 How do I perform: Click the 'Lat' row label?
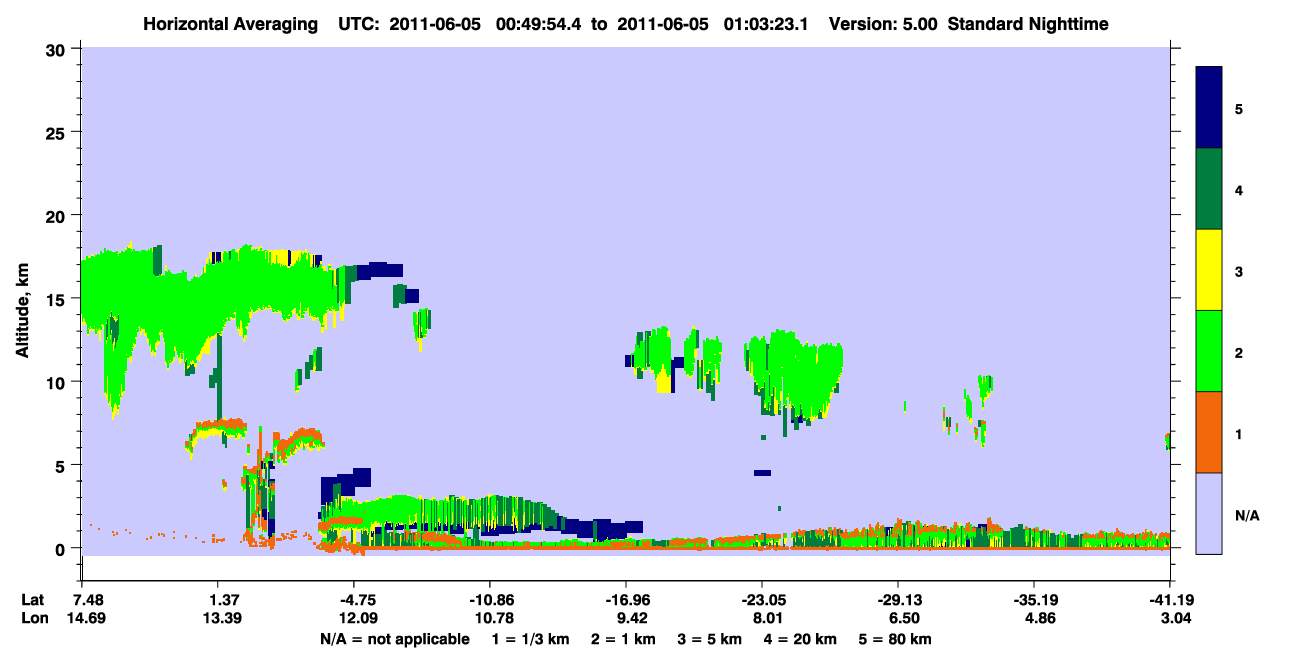pos(32,600)
